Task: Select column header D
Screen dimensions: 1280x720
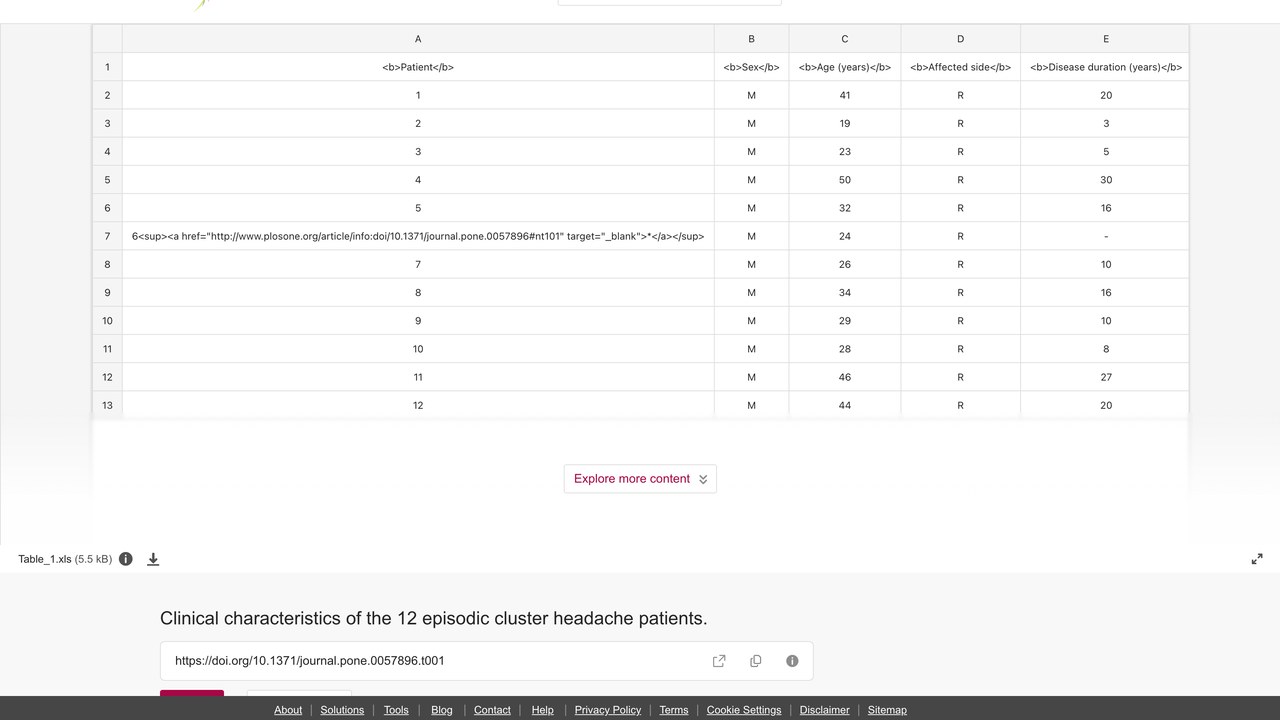Action: (960, 39)
